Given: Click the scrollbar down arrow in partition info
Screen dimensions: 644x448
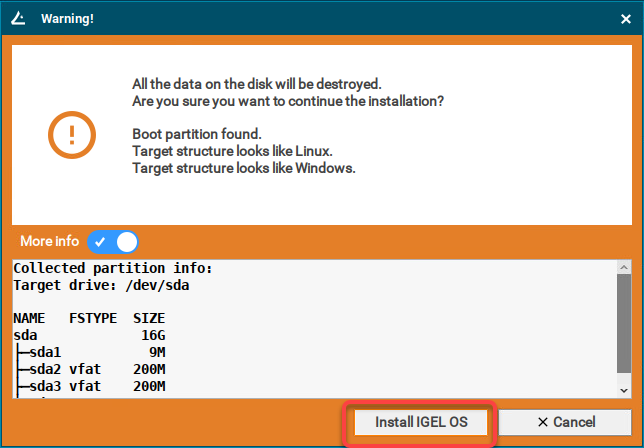Looking at the screenshot, I should [623, 390].
